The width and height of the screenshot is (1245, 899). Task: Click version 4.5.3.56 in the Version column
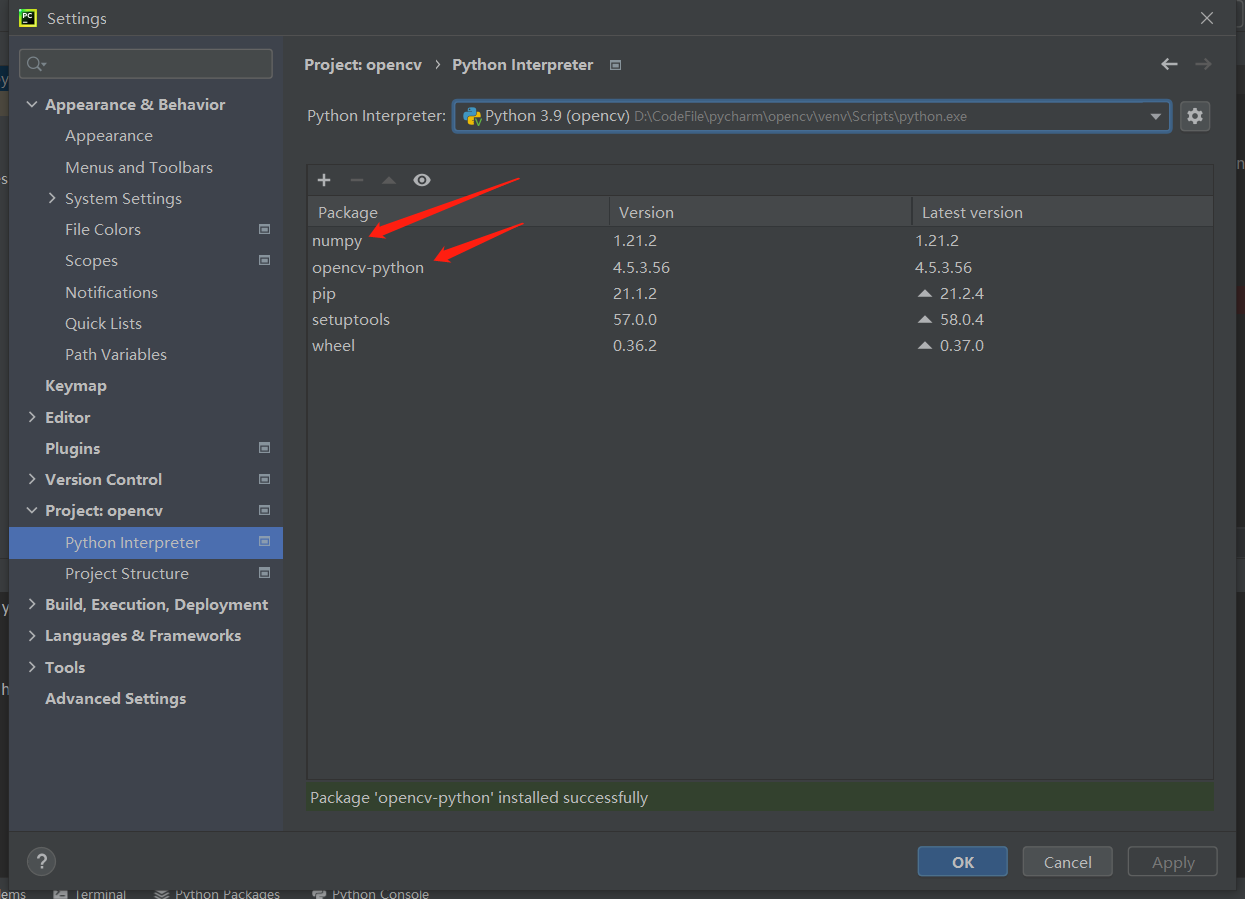[x=641, y=267]
